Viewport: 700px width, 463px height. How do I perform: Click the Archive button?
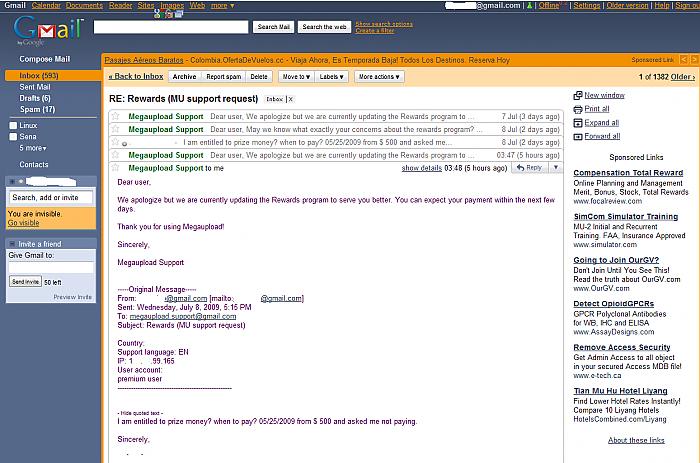(x=184, y=76)
